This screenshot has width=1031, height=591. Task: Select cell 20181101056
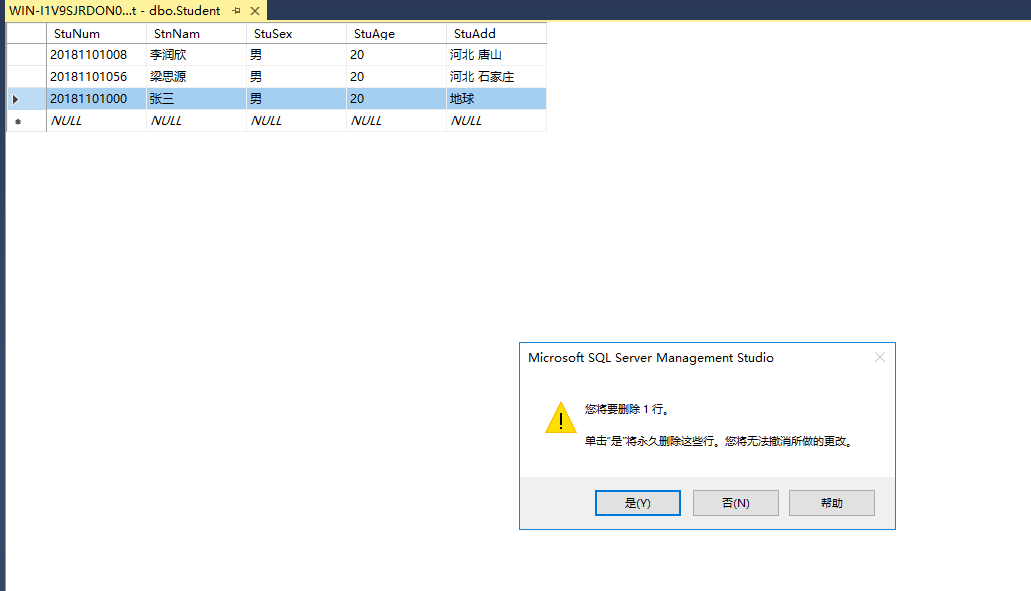(96, 76)
